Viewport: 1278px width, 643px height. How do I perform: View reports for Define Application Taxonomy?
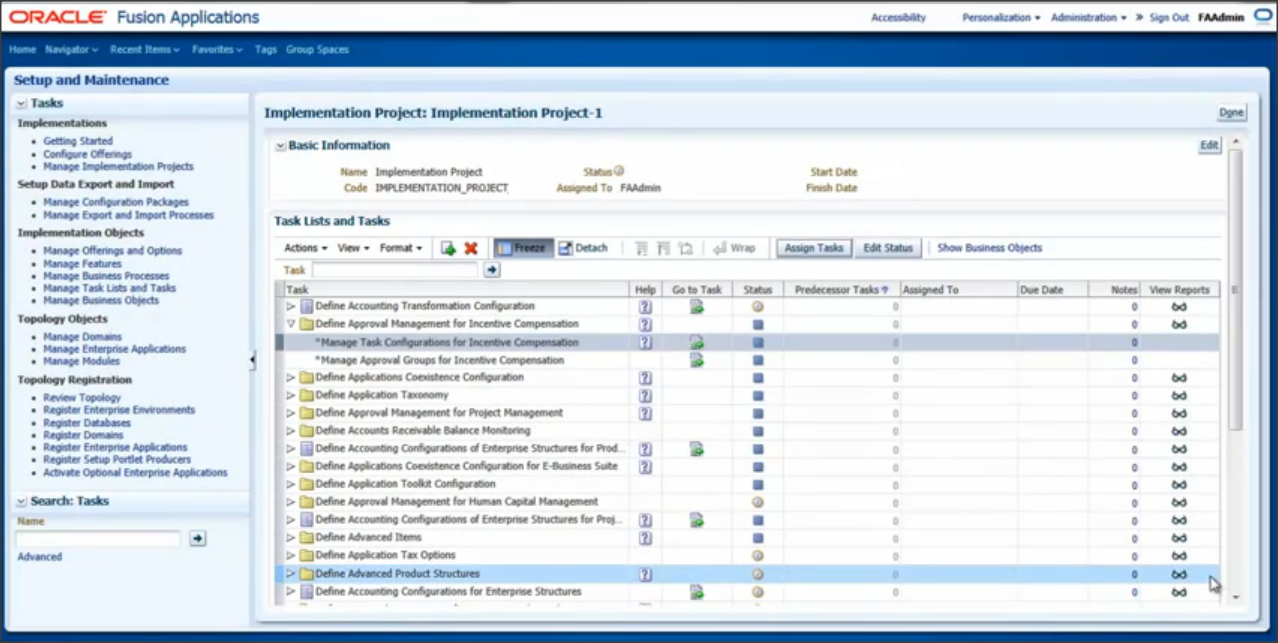1179,396
